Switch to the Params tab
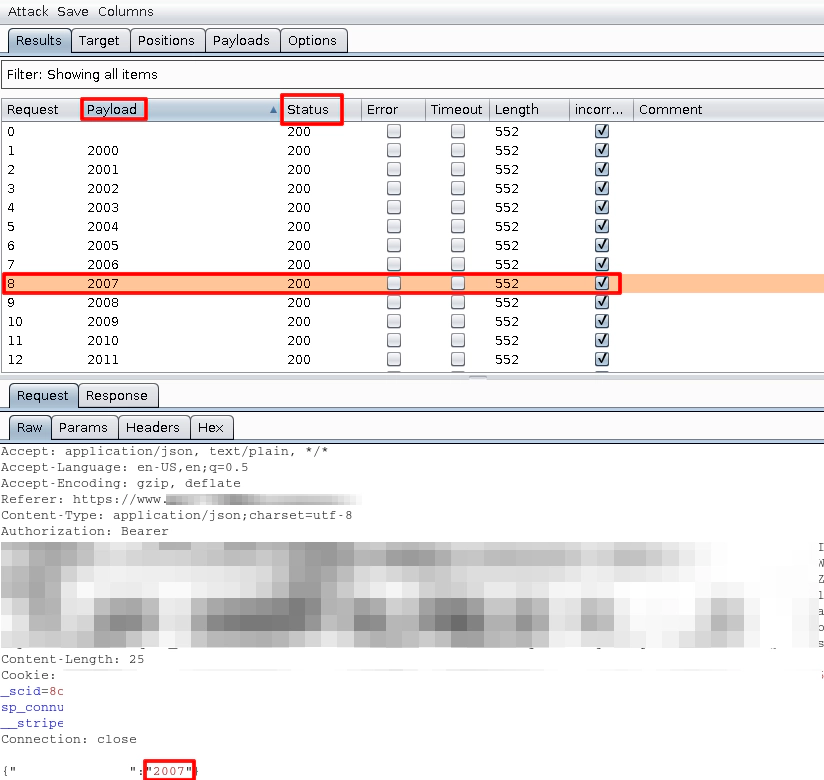This screenshot has height=780, width=824. [x=83, y=428]
